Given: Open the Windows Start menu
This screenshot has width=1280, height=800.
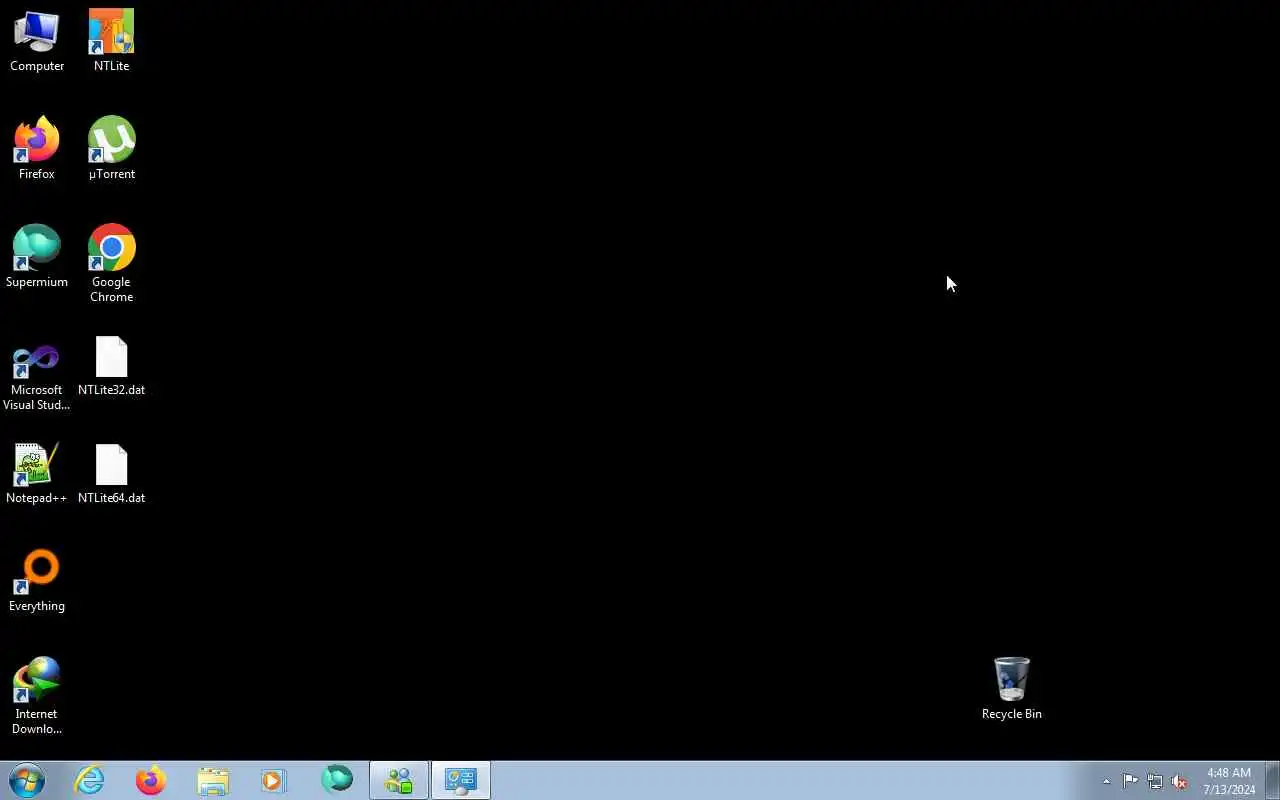Looking at the screenshot, I should (27, 780).
